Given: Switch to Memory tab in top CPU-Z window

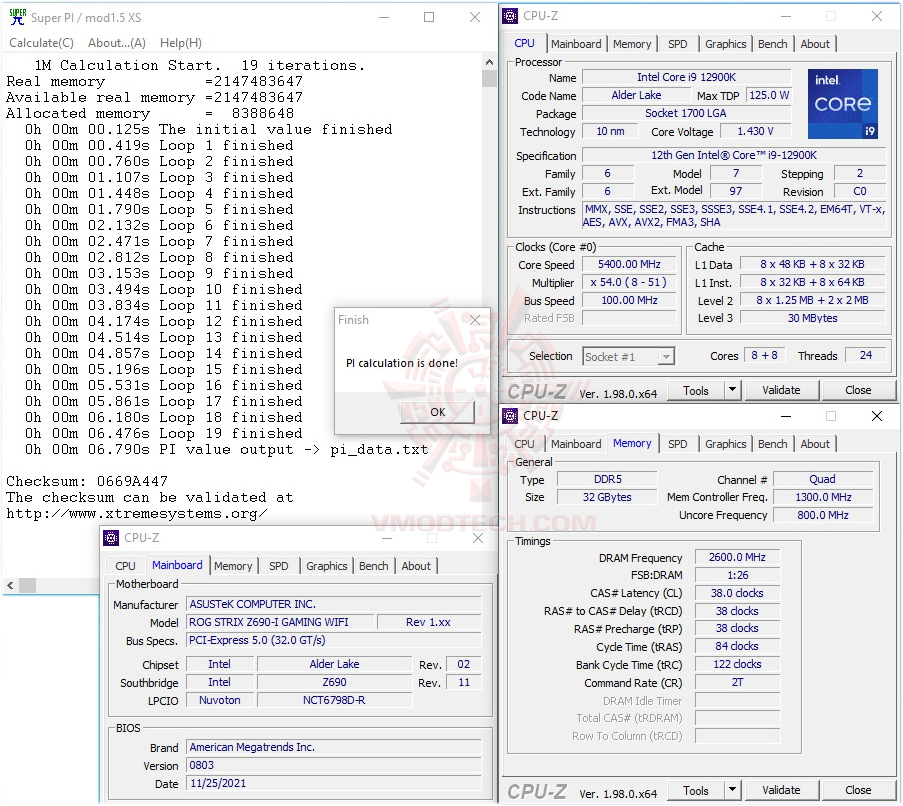Looking at the screenshot, I should click(x=632, y=44).
